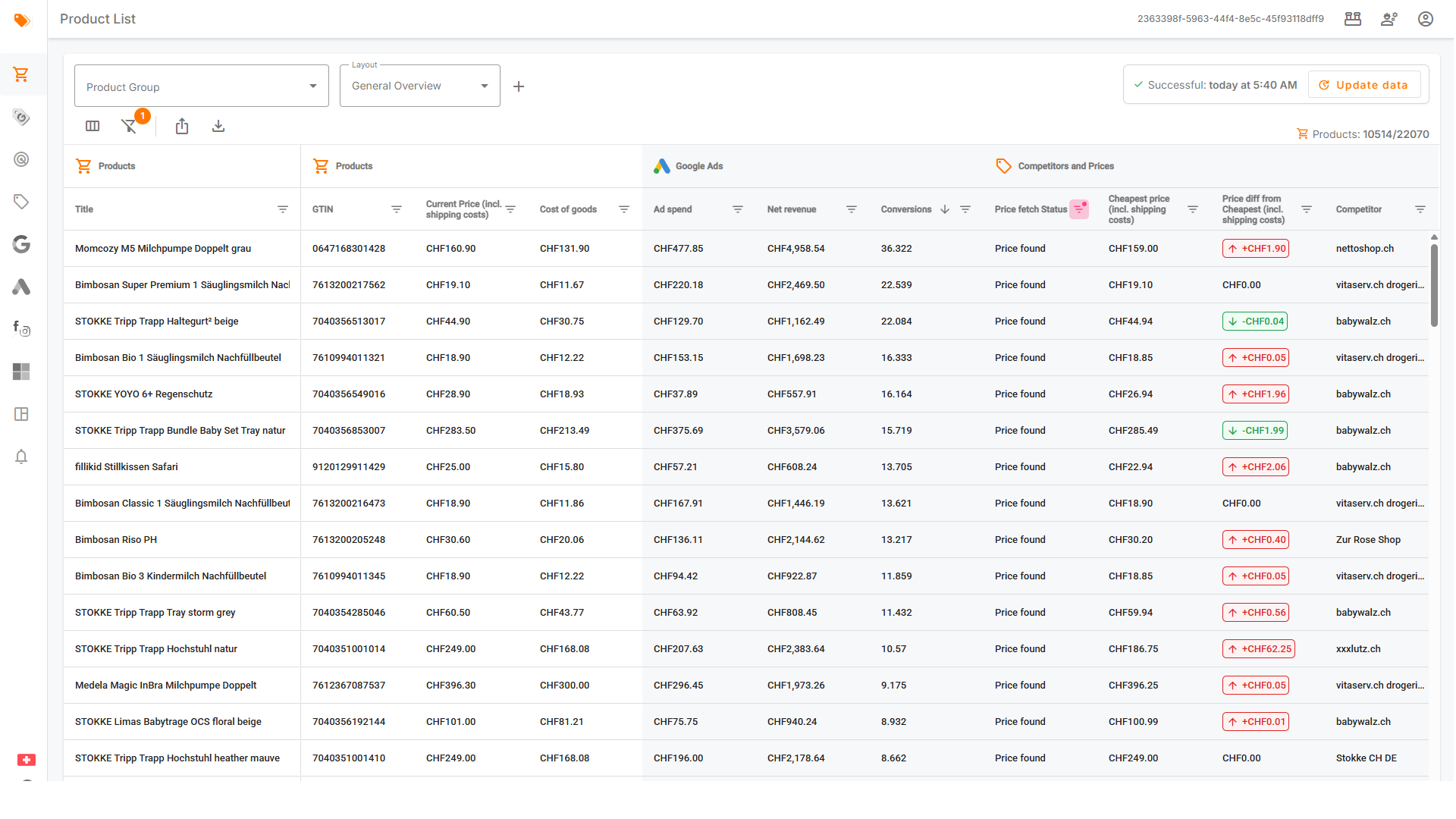The width and height of the screenshot is (1456, 819).
Task: Open filter menu for Net revenue column
Action: pos(852,209)
